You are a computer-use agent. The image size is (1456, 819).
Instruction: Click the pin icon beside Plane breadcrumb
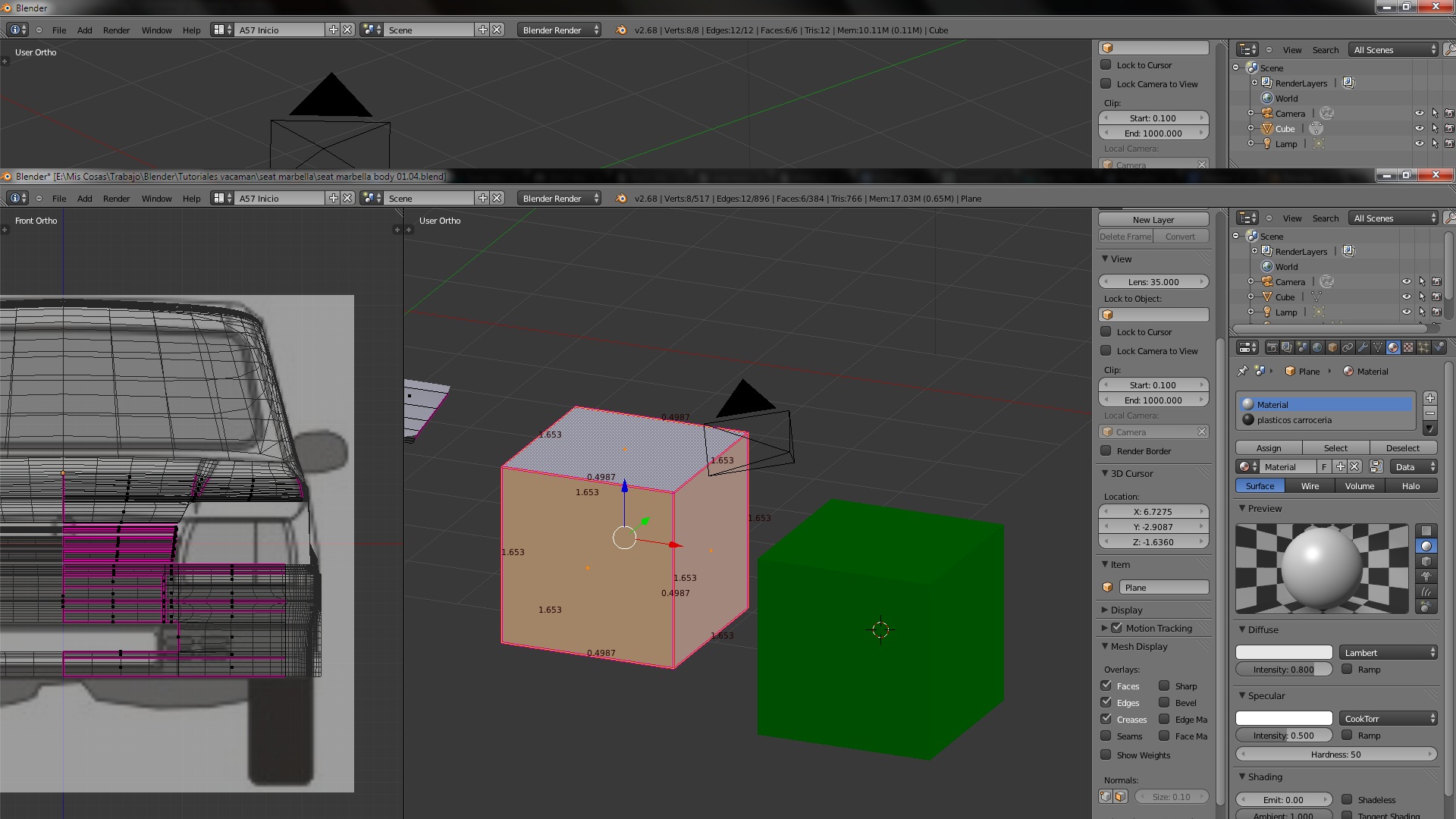1242,371
